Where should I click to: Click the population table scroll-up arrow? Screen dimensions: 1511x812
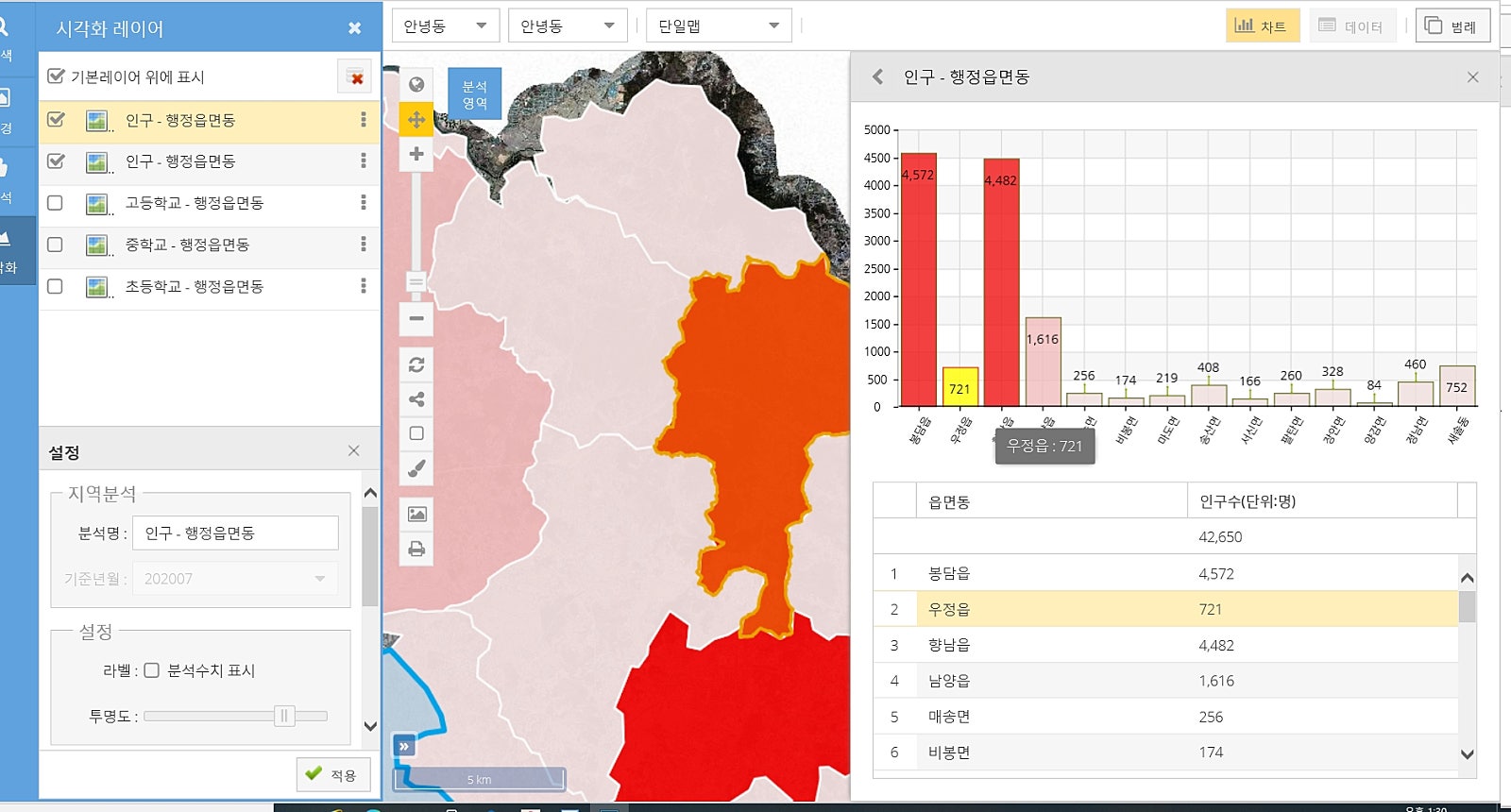pos(1467,578)
